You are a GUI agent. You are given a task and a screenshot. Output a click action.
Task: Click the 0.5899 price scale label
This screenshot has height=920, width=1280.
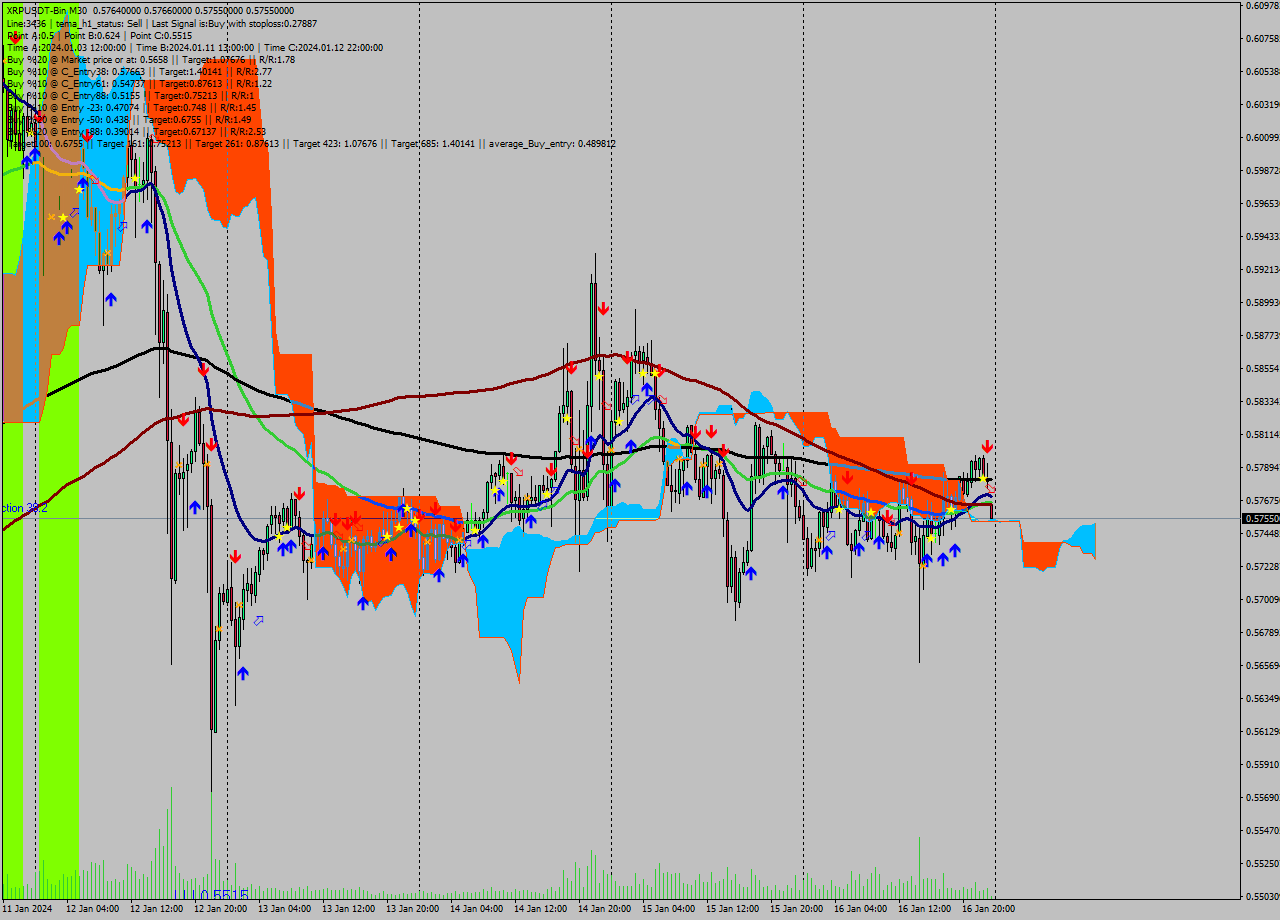1263,302
